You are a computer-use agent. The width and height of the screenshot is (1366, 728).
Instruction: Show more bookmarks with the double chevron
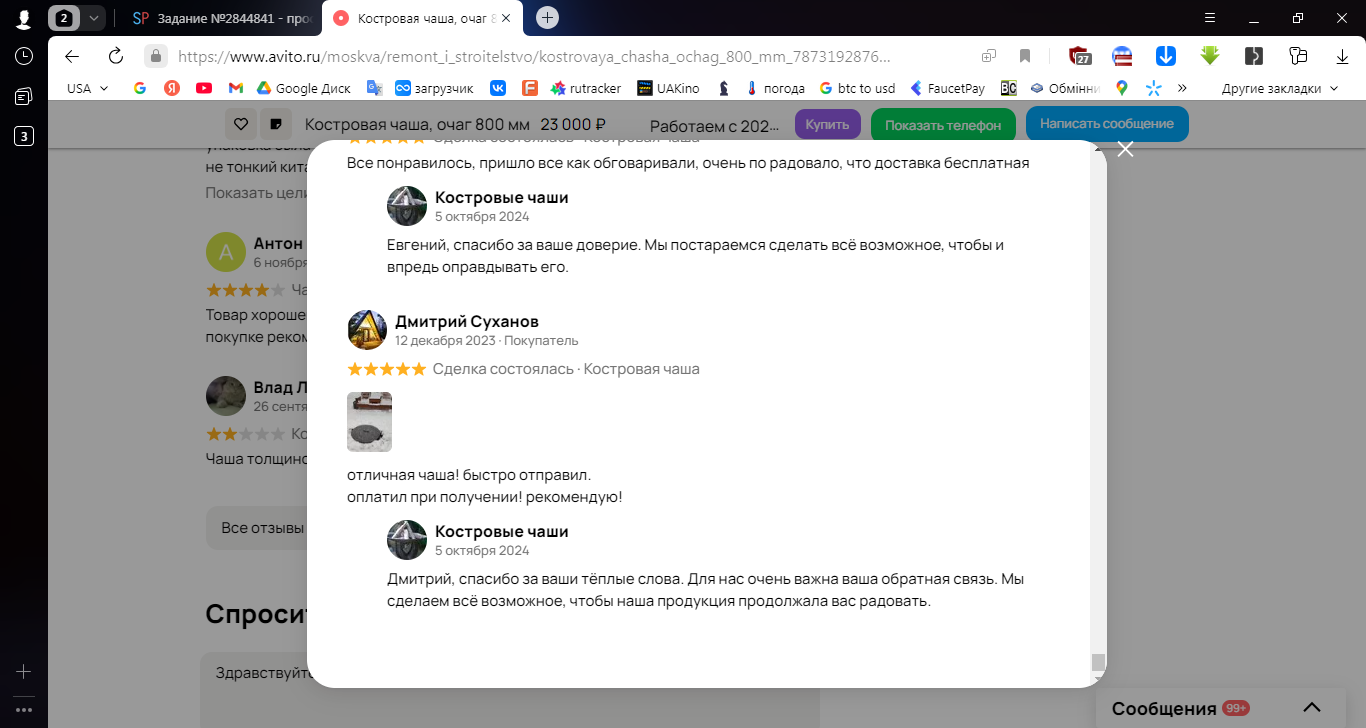1183,88
